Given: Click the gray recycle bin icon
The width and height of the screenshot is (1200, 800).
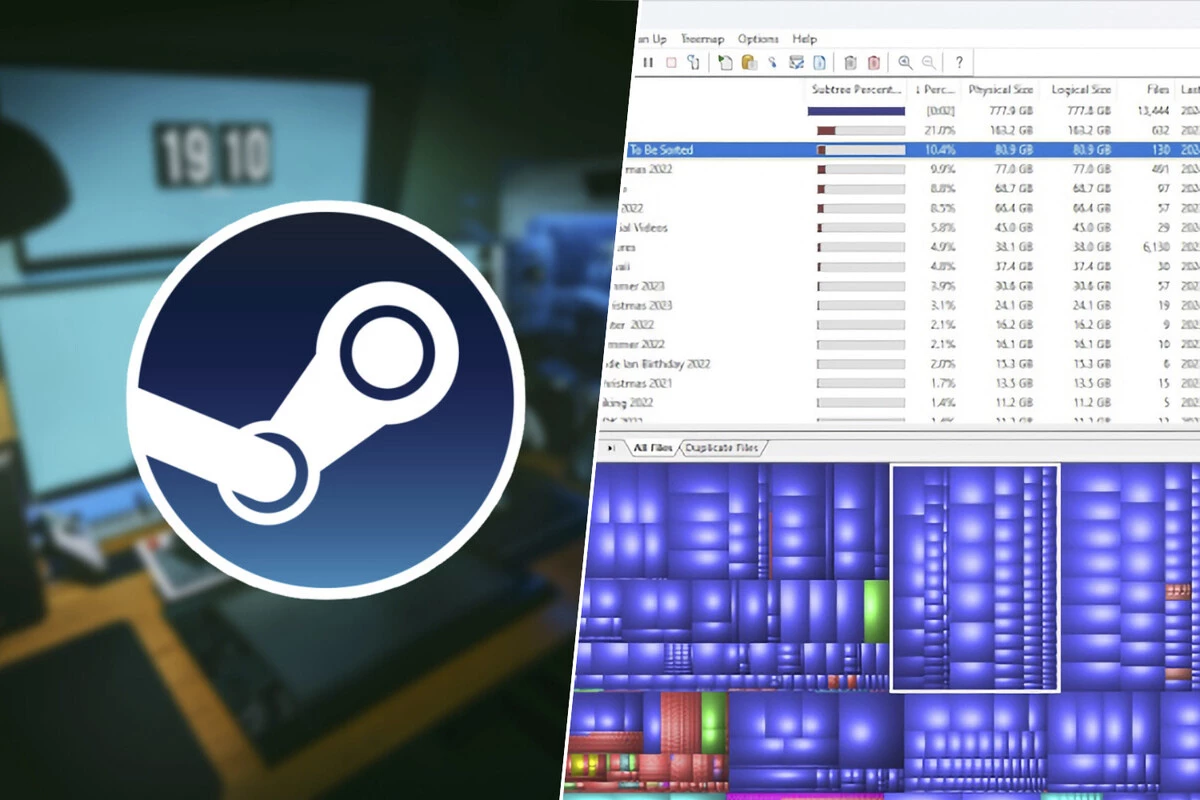Looking at the screenshot, I should click(850, 62).
